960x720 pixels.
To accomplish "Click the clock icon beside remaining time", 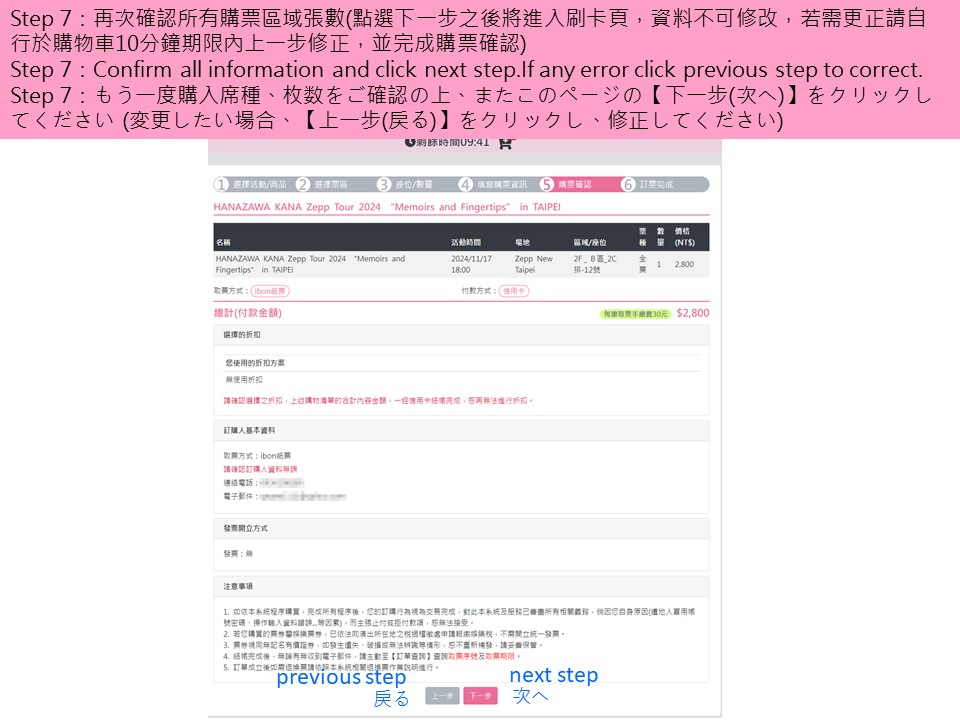I will [x=410, y=143].
